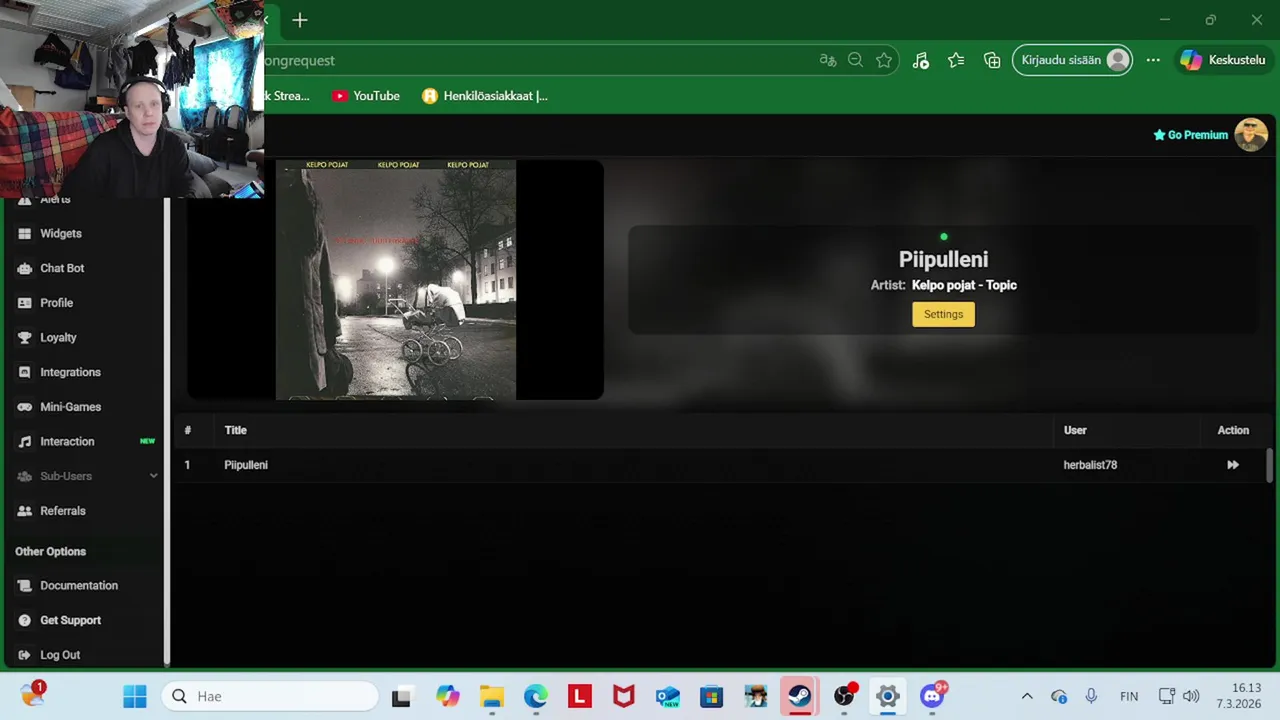This screenshot has height=720, width=1280.
Task: Click Get Support in sidebar
Action: (70, 620)
